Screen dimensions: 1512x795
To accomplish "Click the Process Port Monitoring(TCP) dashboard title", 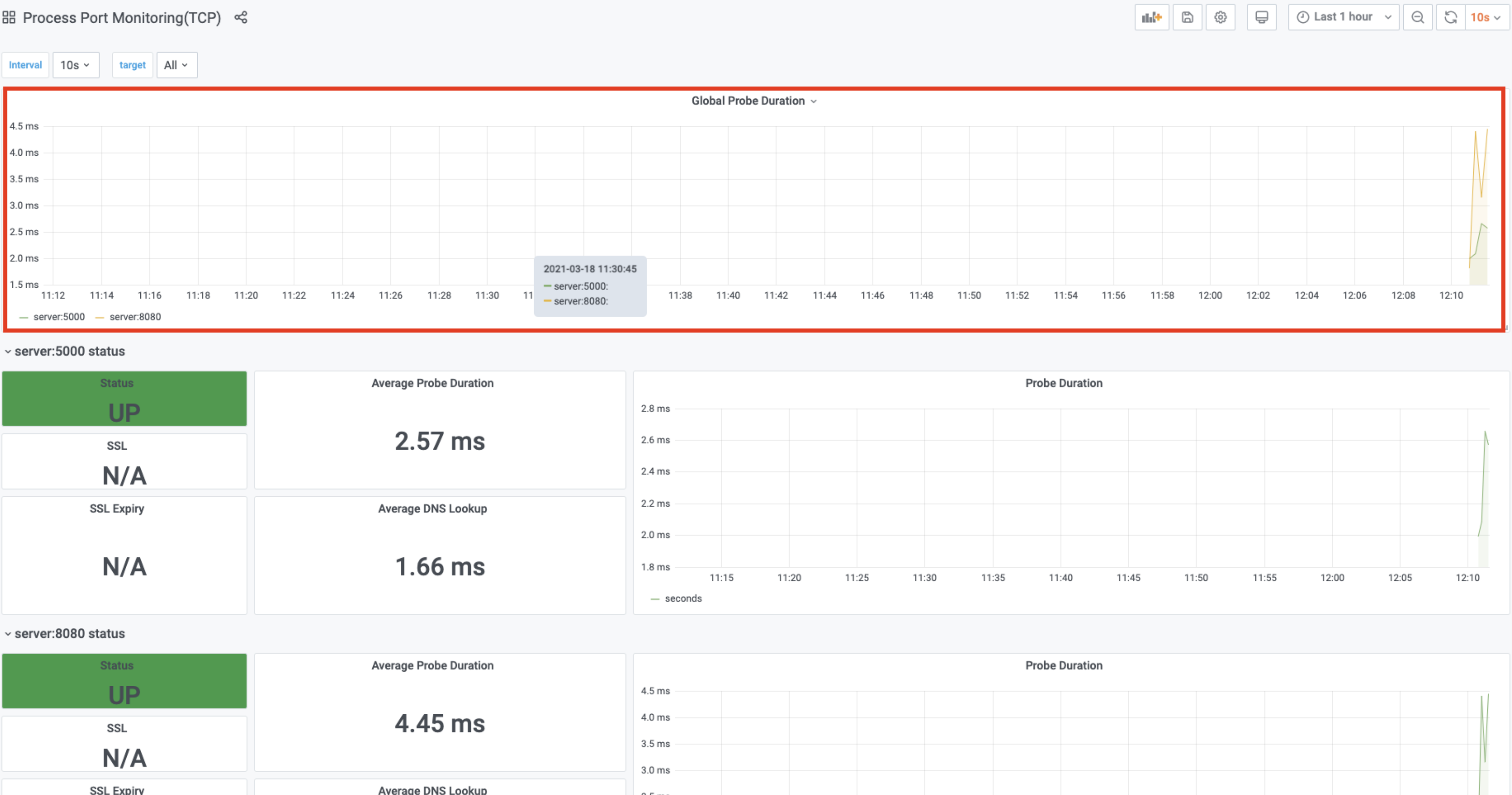I will point(121,18).
